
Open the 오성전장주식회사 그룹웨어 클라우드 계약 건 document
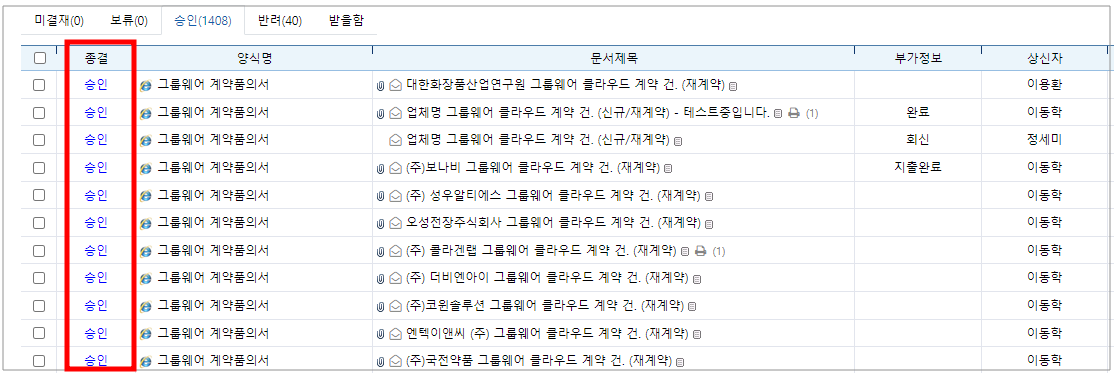pos(553,222)
